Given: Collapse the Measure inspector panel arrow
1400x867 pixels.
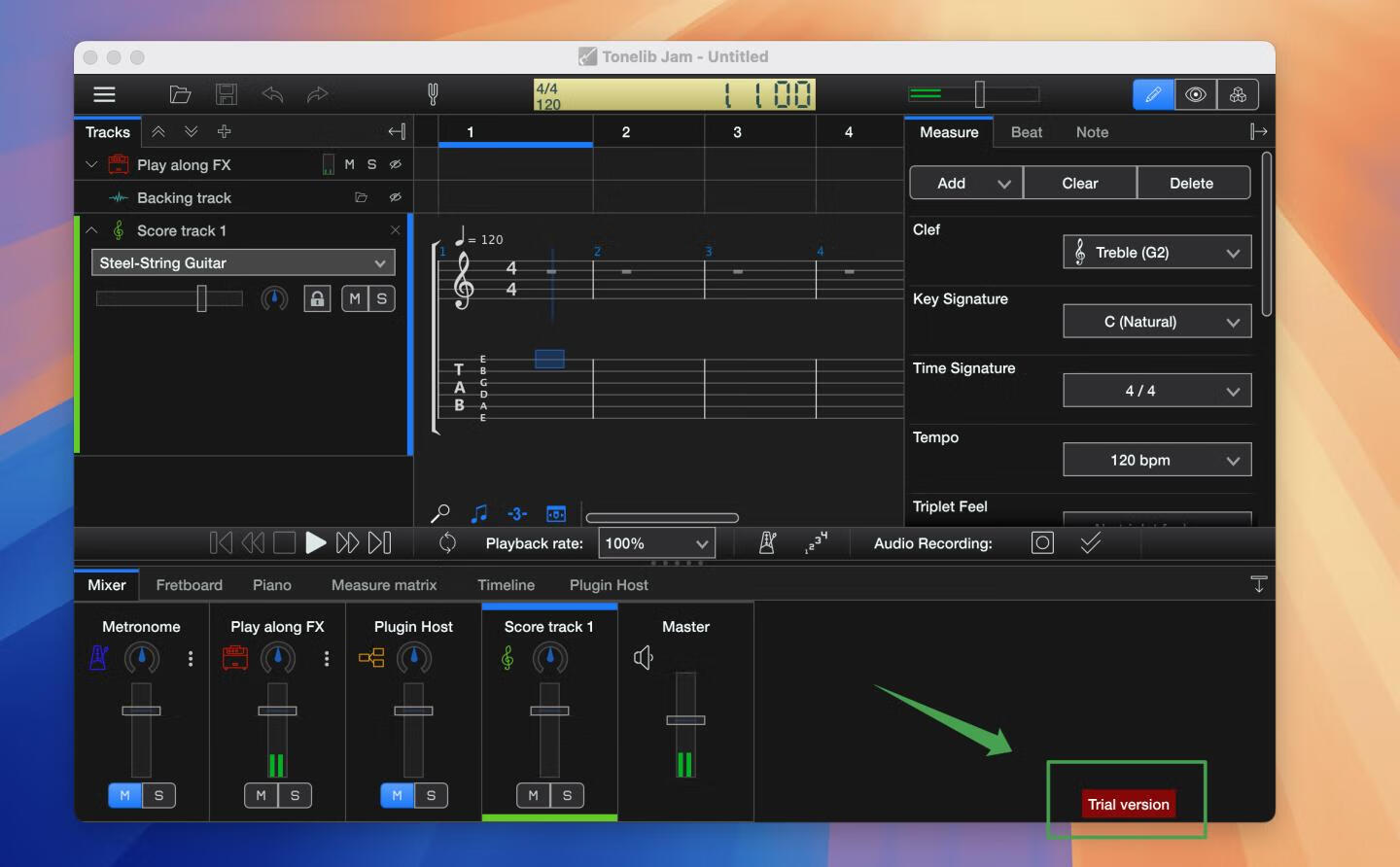Looking at the screenshot, I should point(1259,132).
